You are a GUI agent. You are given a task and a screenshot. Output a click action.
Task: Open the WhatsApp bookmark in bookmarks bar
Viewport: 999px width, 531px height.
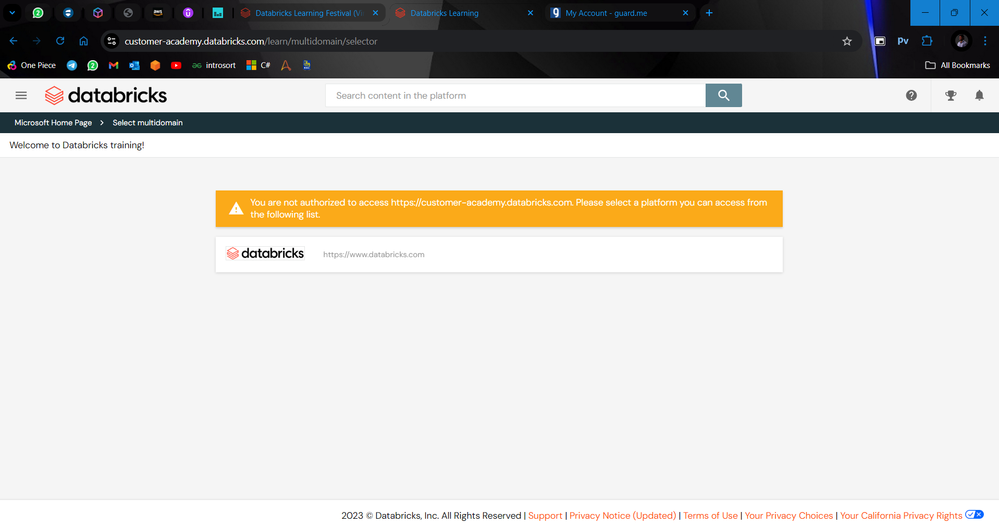pyautogui.click(x=92, y=65)
